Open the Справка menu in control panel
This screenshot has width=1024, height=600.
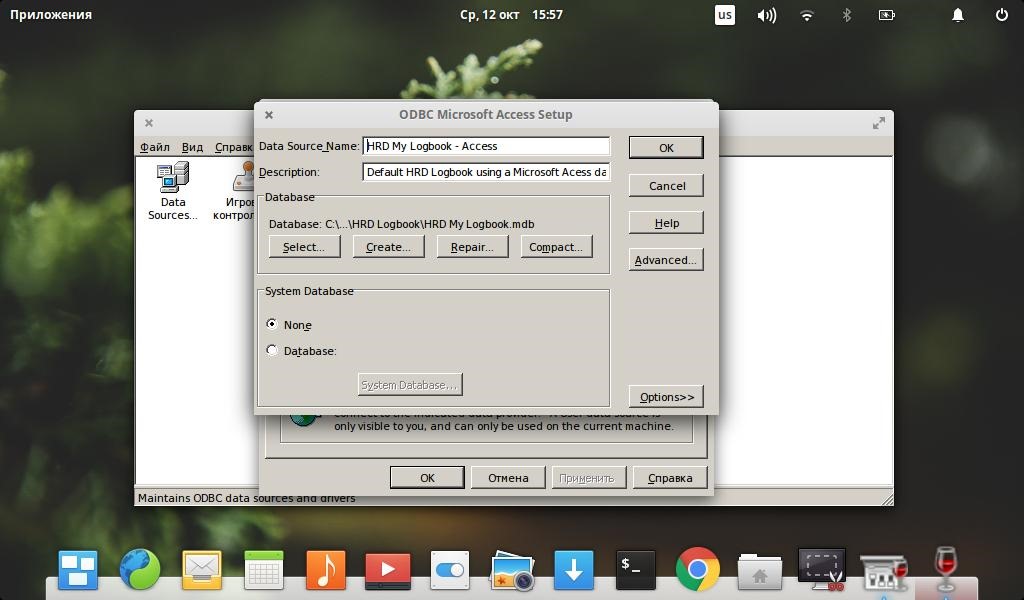click(234, 147)
